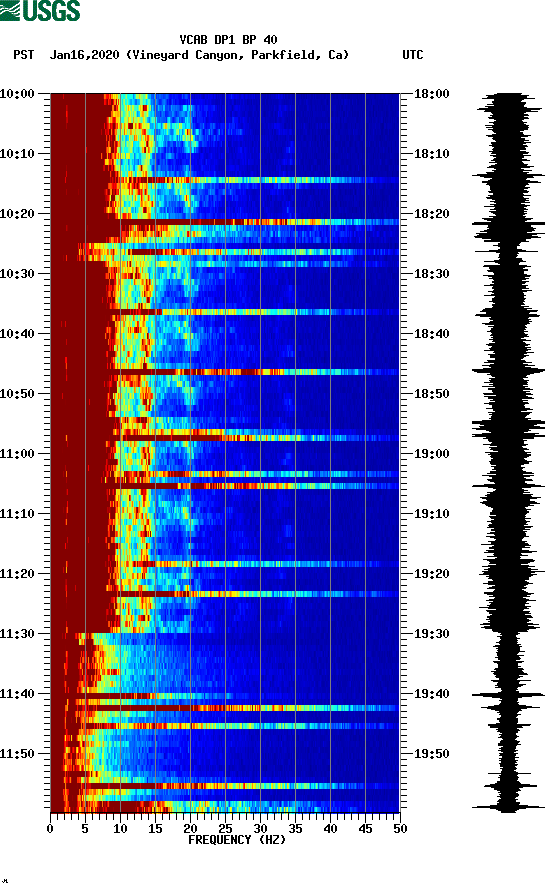The image size is (552, 892).
Task: Click the 19:20 UTC time label
Action: pos(431,574)
